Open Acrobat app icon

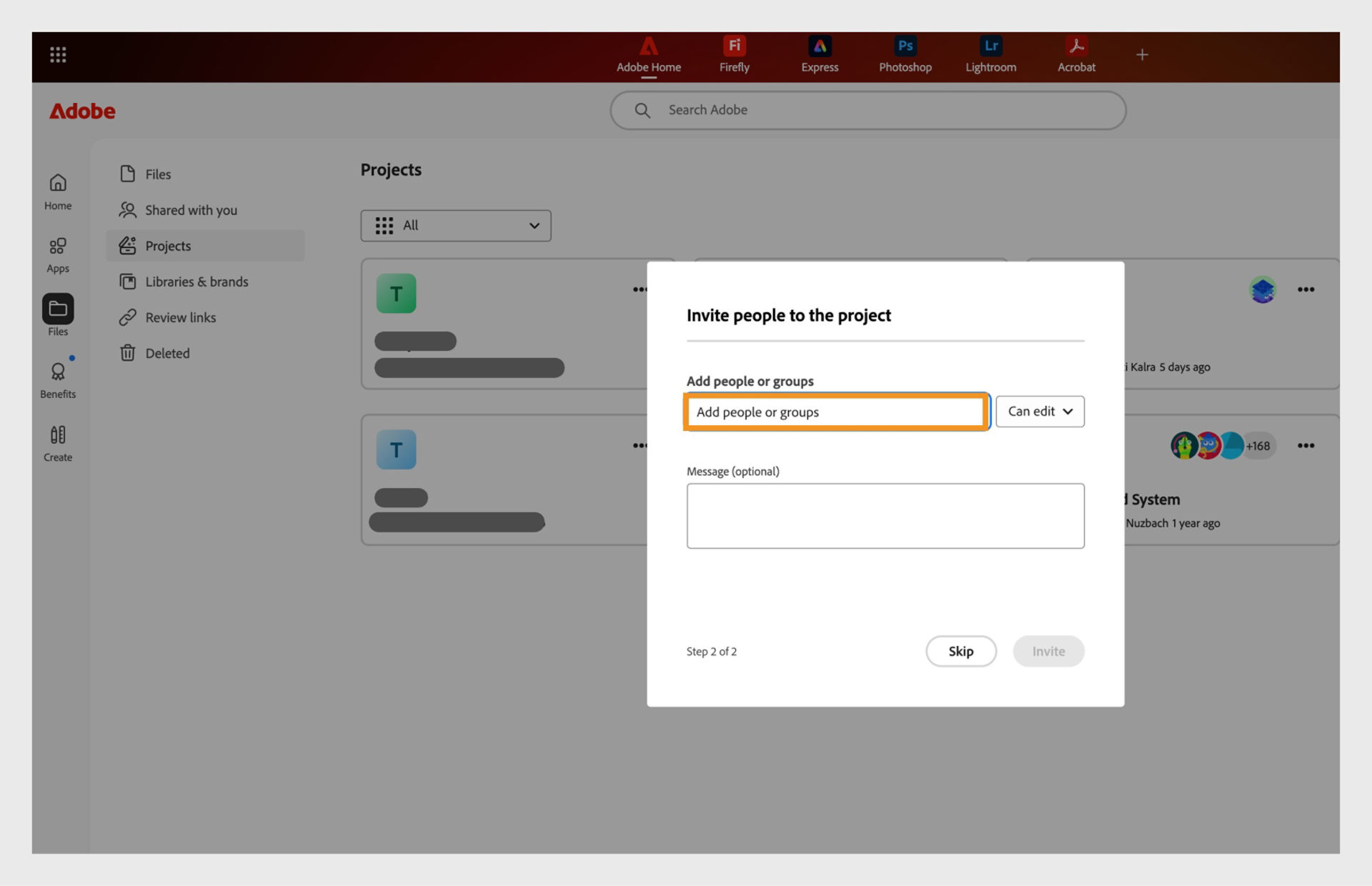coord(1076,54)
